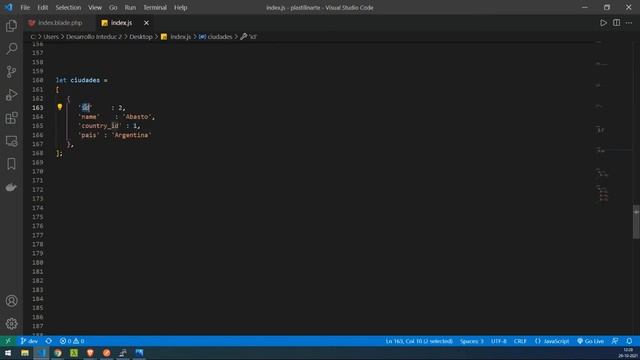This screenshot has width=640, height=360.
Task: Open the Selection menu
Action: tap(68, 7)
